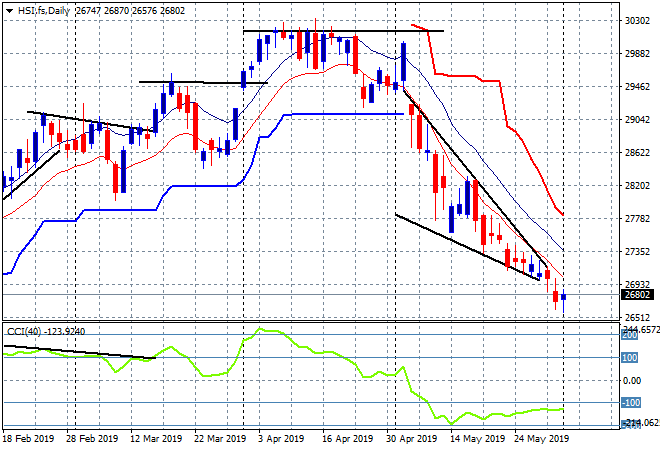Select the HSI,fs,Daily chart title text

43,11
